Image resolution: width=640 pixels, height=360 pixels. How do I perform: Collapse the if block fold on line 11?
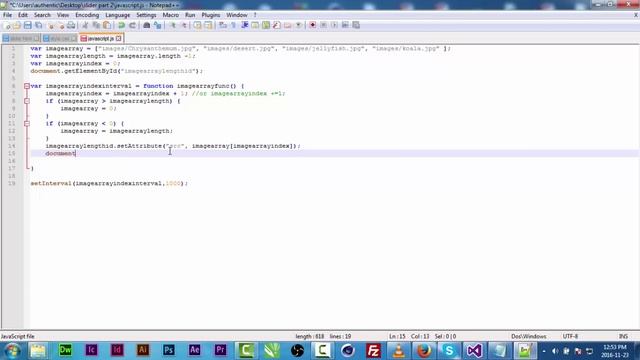pyautogui.click(x=27, y=123)
